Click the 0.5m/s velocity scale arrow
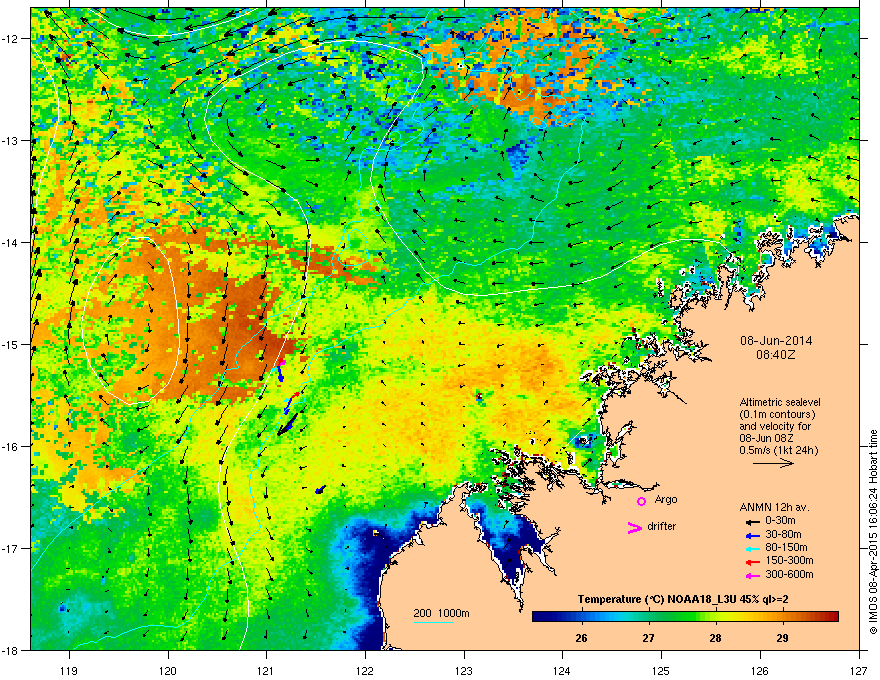The width and height of the screenshot is (880, 680). tap(773, 463)
